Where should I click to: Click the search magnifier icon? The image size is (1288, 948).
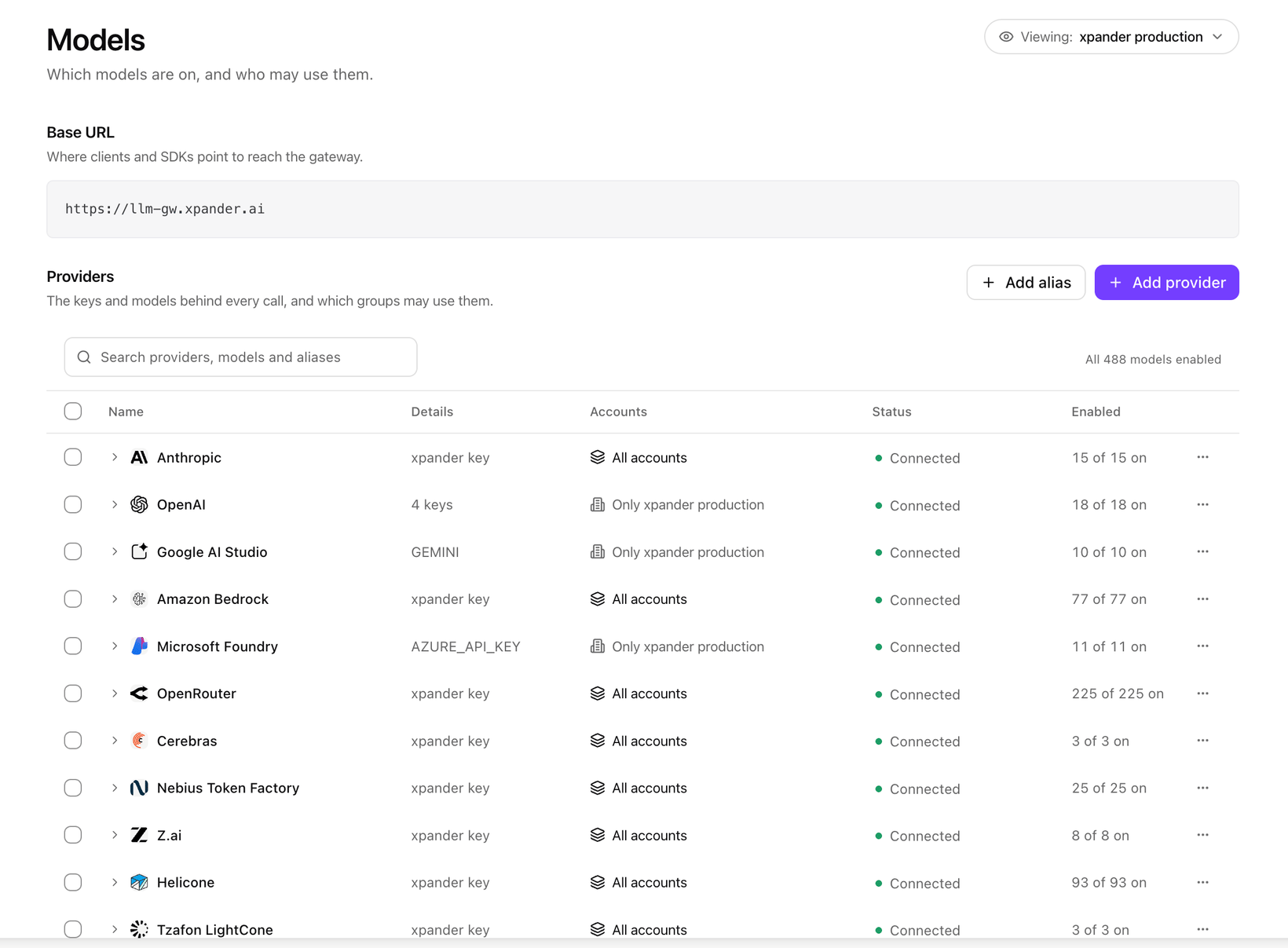pos(84,357)
